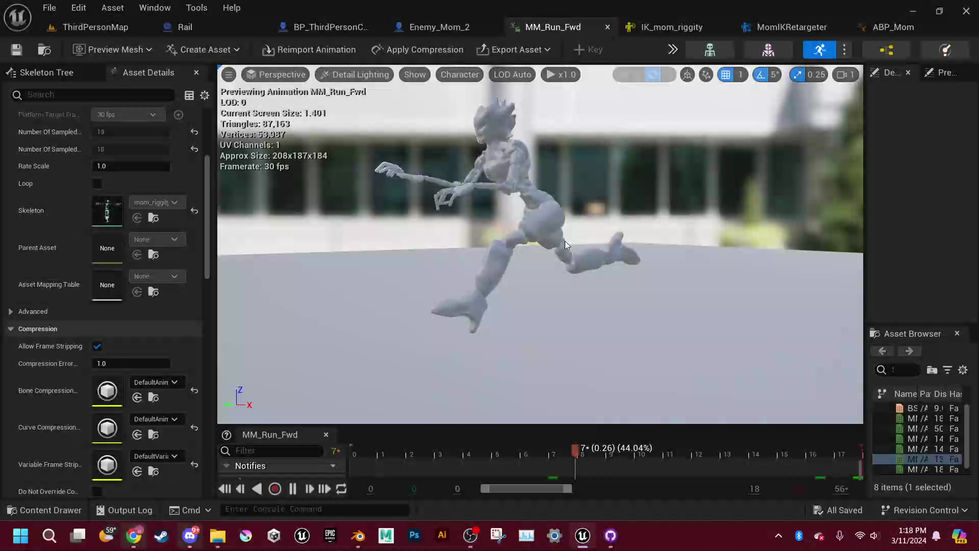Record the animation

tap(275, 489)
